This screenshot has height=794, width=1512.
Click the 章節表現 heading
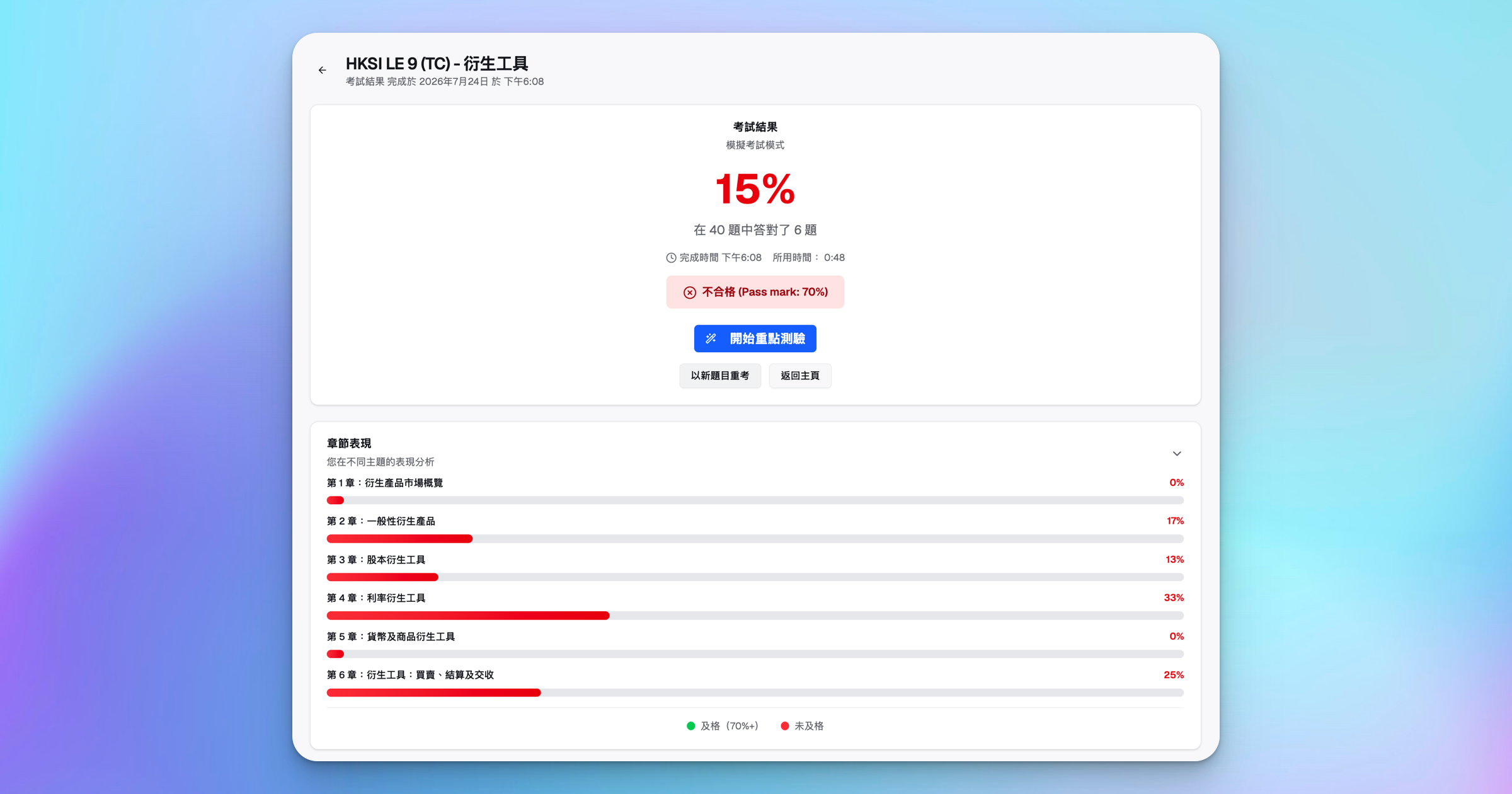(349, 444)
